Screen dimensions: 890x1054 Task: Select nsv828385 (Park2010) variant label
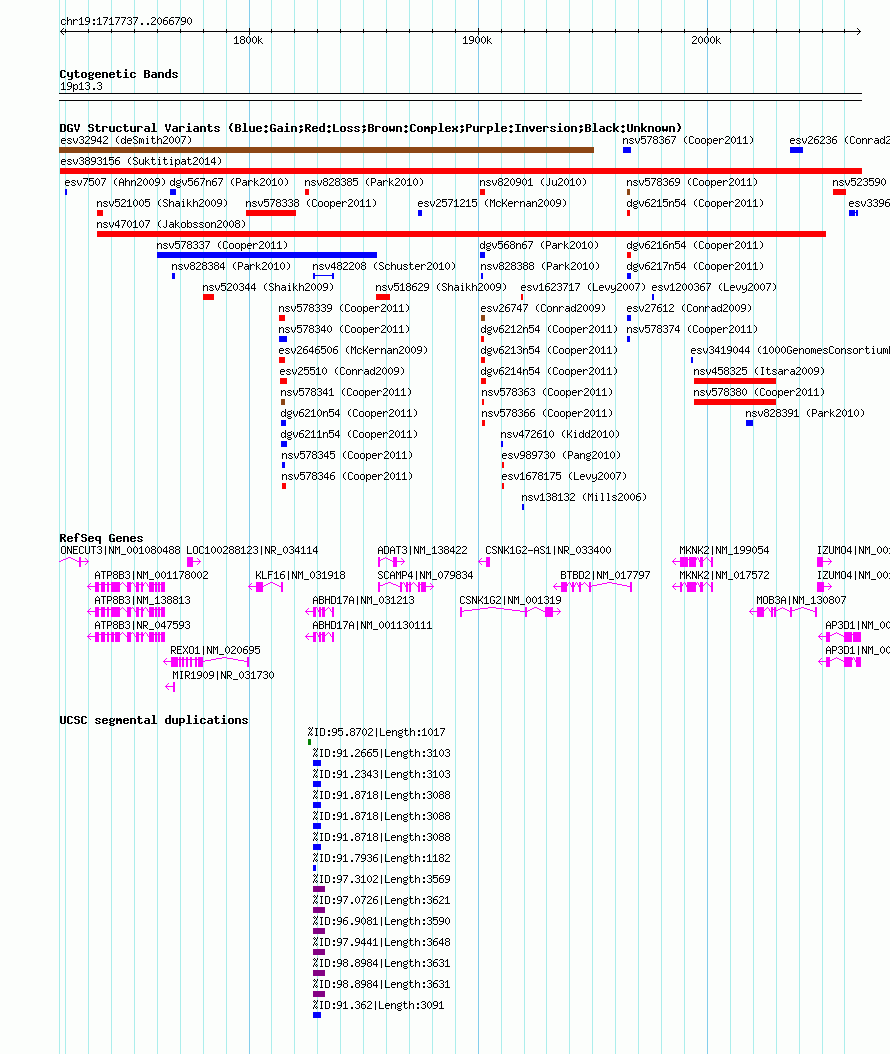(364, 182)
